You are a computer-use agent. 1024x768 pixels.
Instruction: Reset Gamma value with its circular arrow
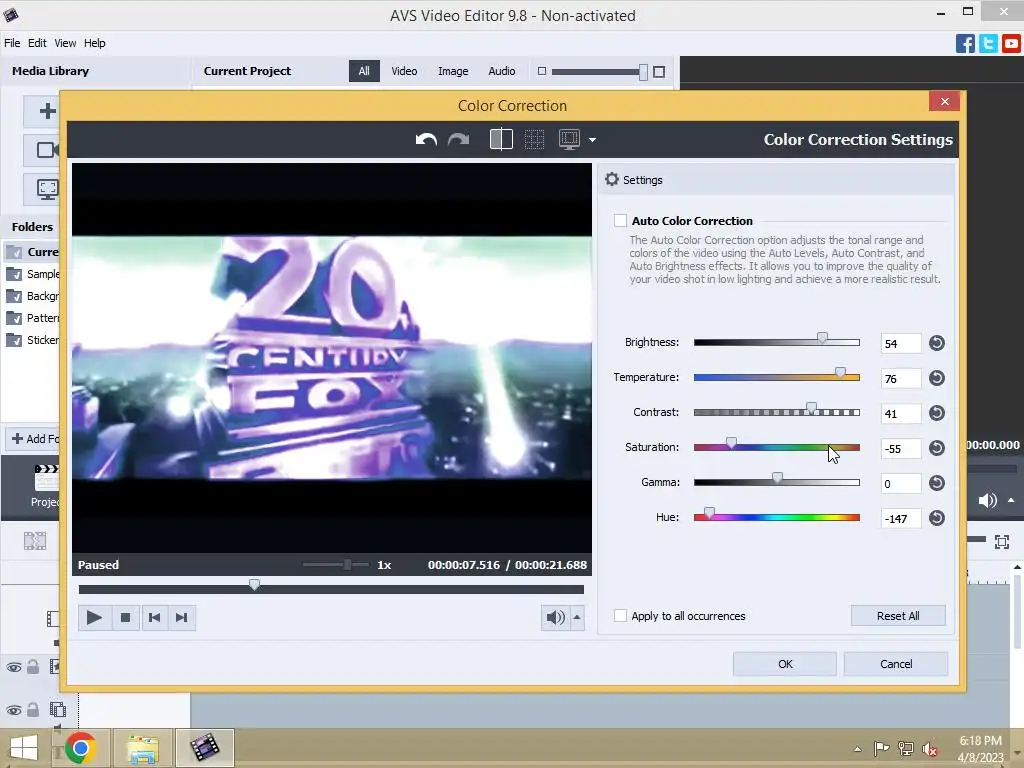coord(936,483)
